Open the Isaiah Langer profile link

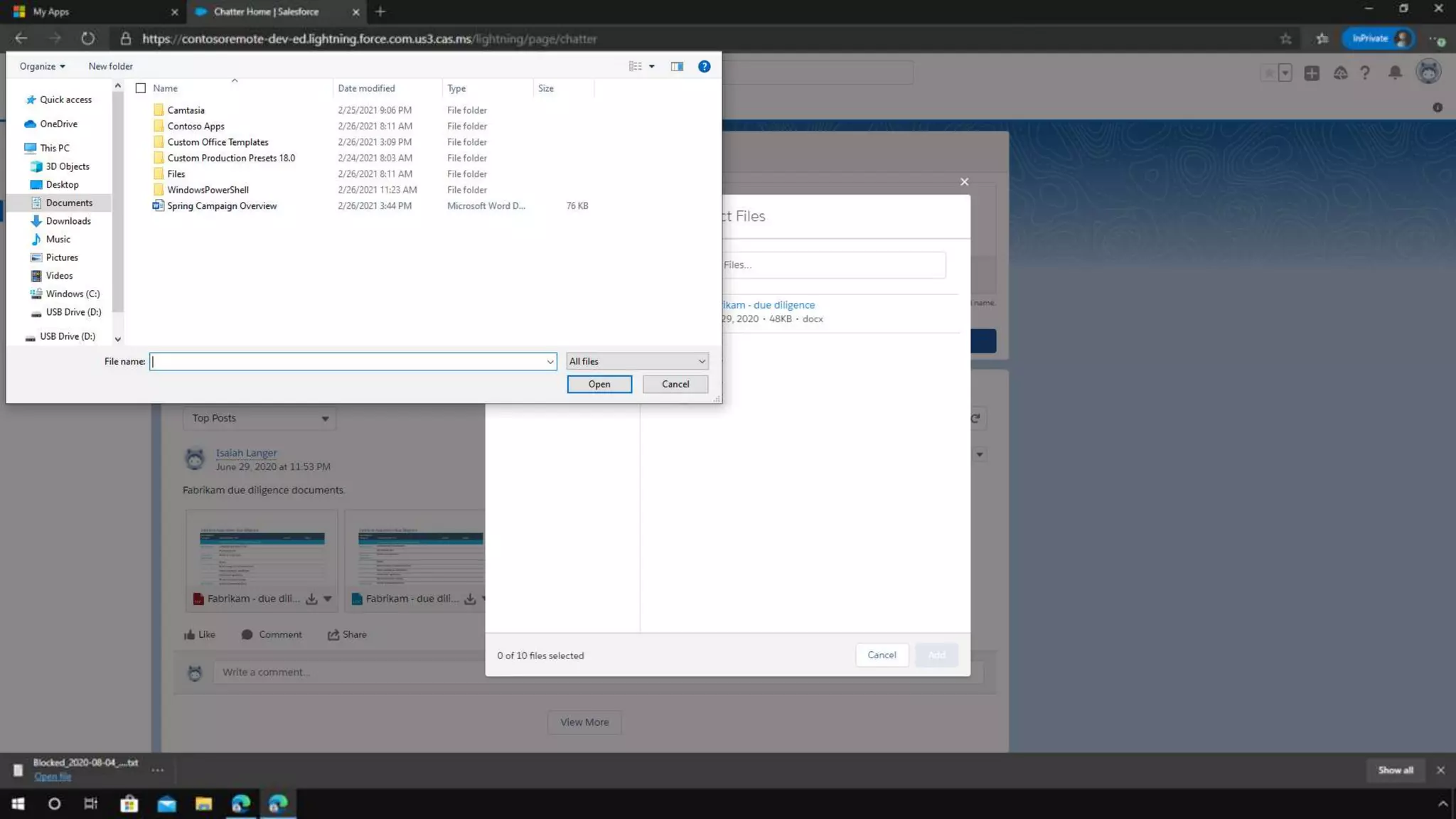[x=246, y=452]
